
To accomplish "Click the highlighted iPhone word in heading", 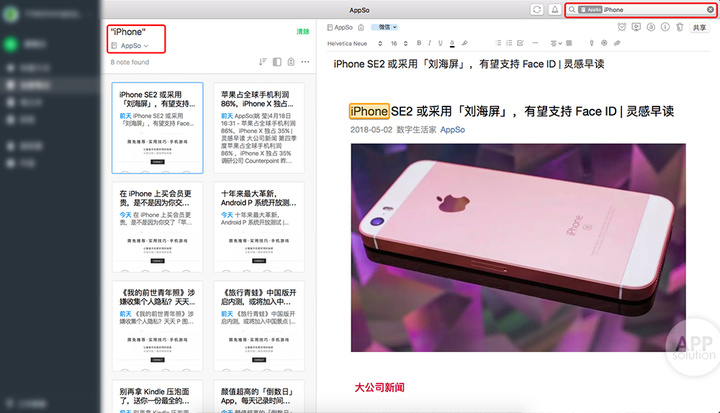I will click(x=369, y=111).
